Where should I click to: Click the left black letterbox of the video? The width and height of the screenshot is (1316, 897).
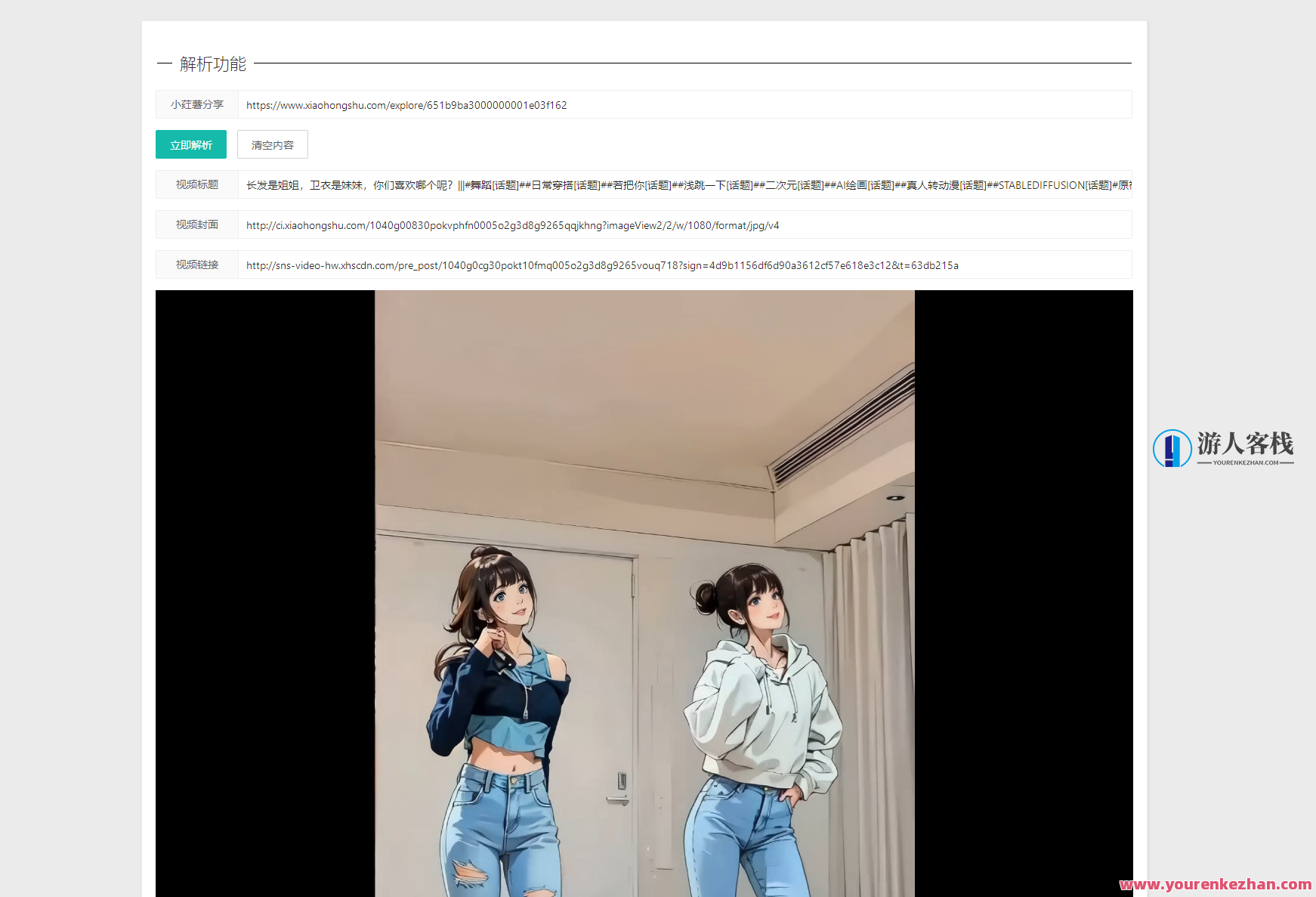[x=264, y=593]
